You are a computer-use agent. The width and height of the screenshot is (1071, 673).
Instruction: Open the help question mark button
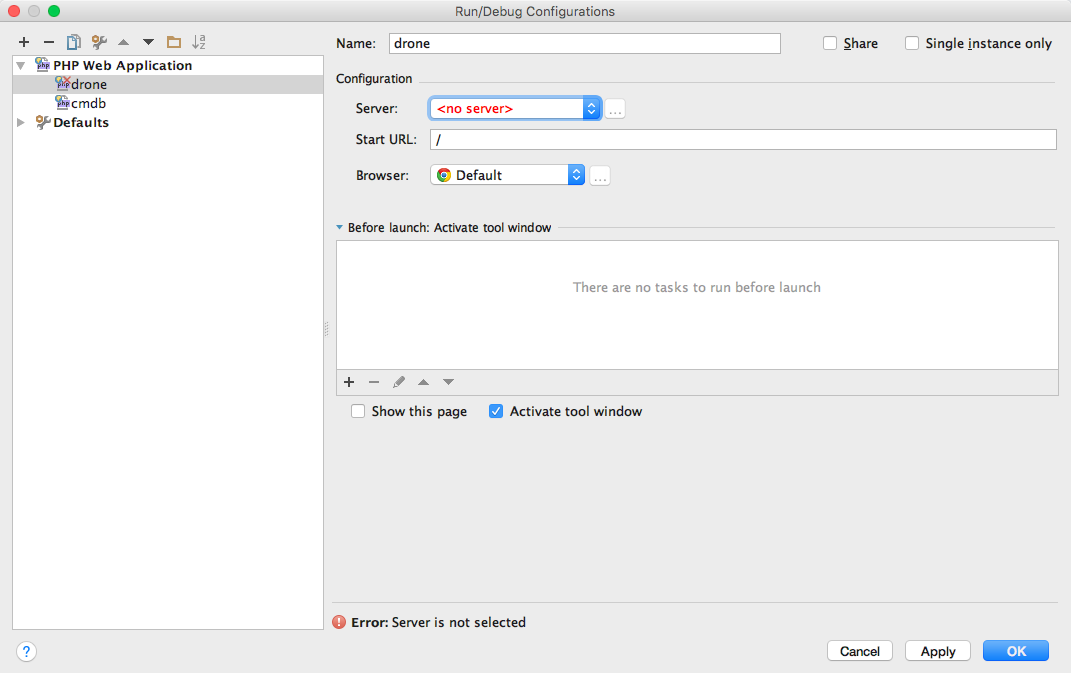tap(26, 652)
